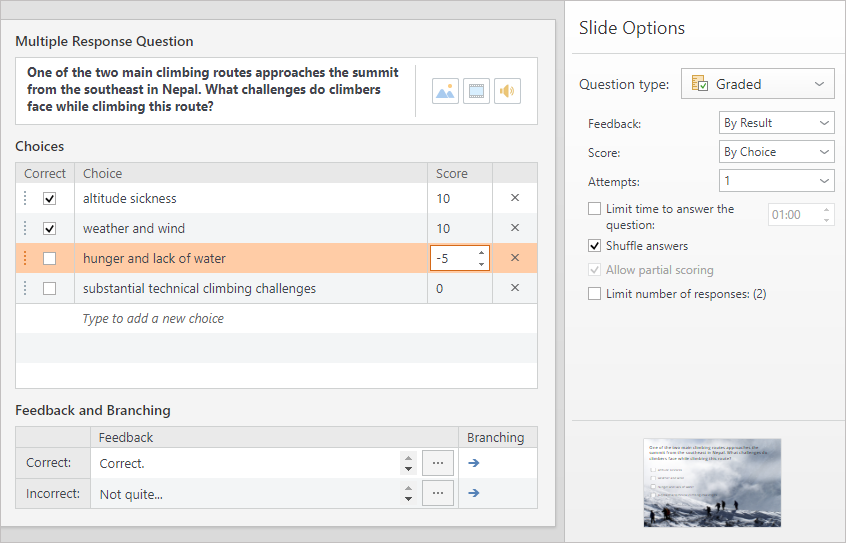The width and height of the screenshot is (846, 543).
Task: Grab the drag handle of 'weather and wind' row
Action: [25, 228]
